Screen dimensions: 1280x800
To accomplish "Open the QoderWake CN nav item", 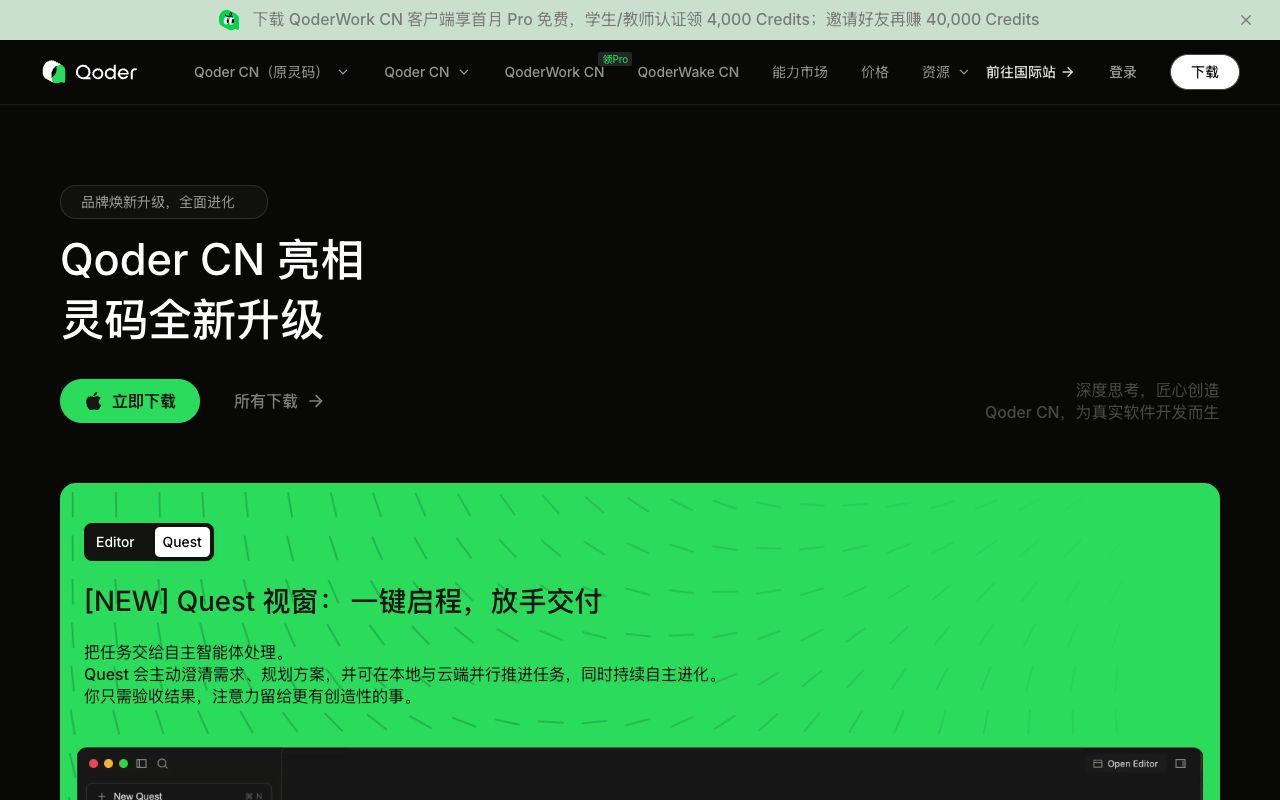I will pos(688,72).
